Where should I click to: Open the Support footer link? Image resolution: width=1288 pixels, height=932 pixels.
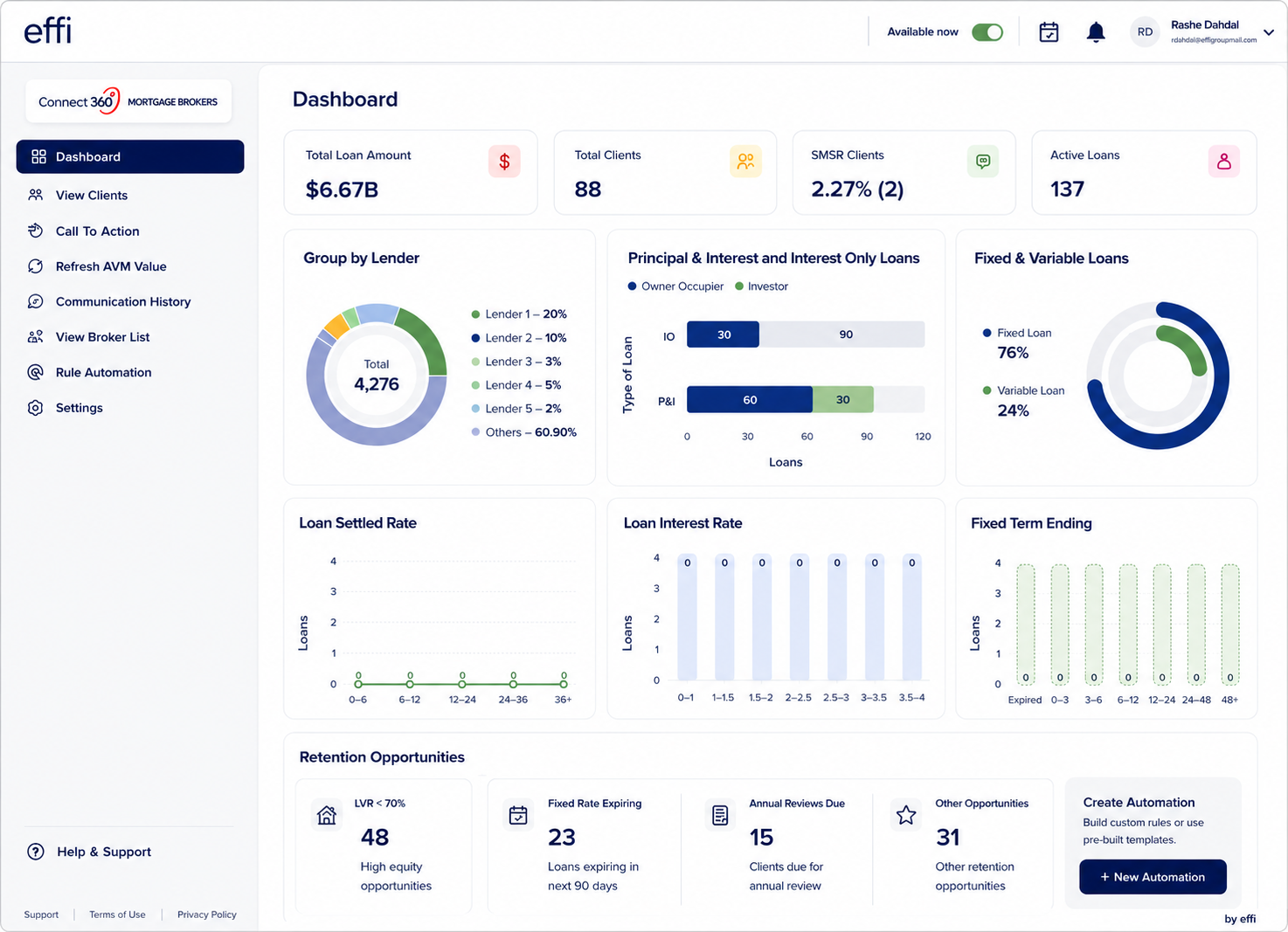[x=41, y=915]
